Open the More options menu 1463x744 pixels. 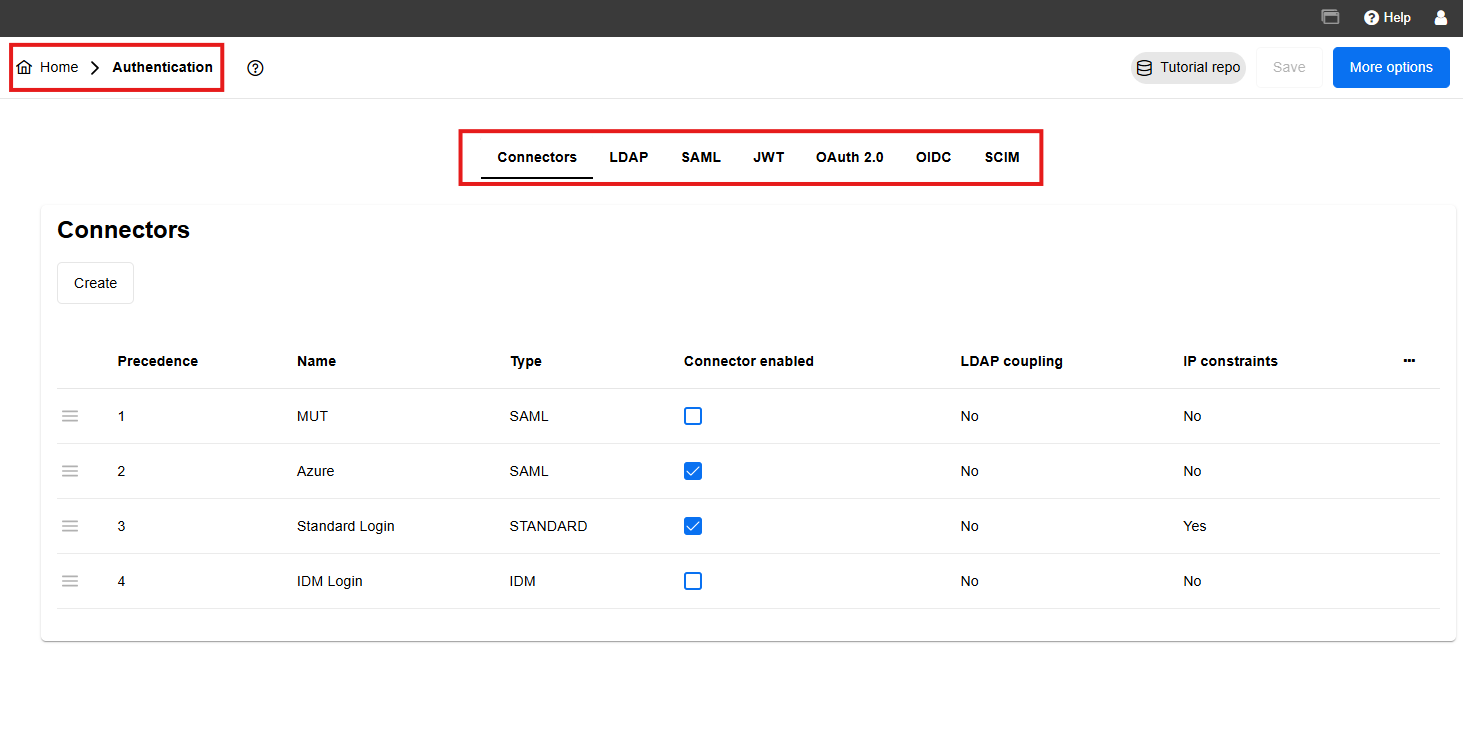(x=1391, y=67)
